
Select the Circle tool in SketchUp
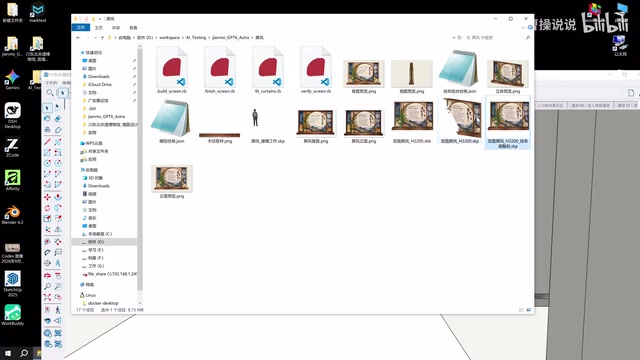click(47, 163)
